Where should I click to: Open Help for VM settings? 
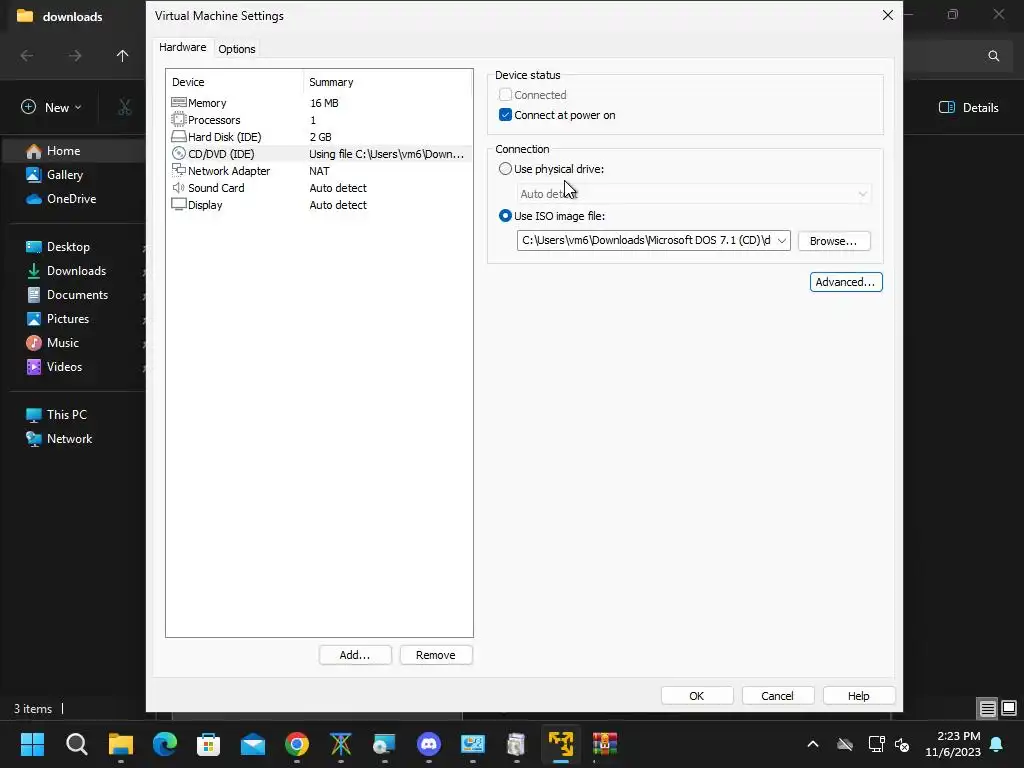point(858,696)
